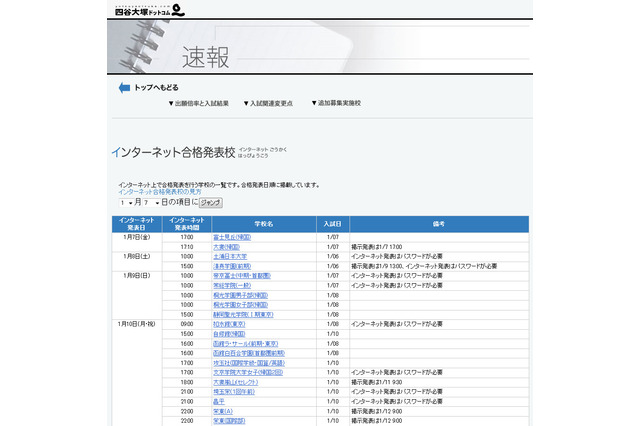Click the ジャンプ button

click(211, 203)
